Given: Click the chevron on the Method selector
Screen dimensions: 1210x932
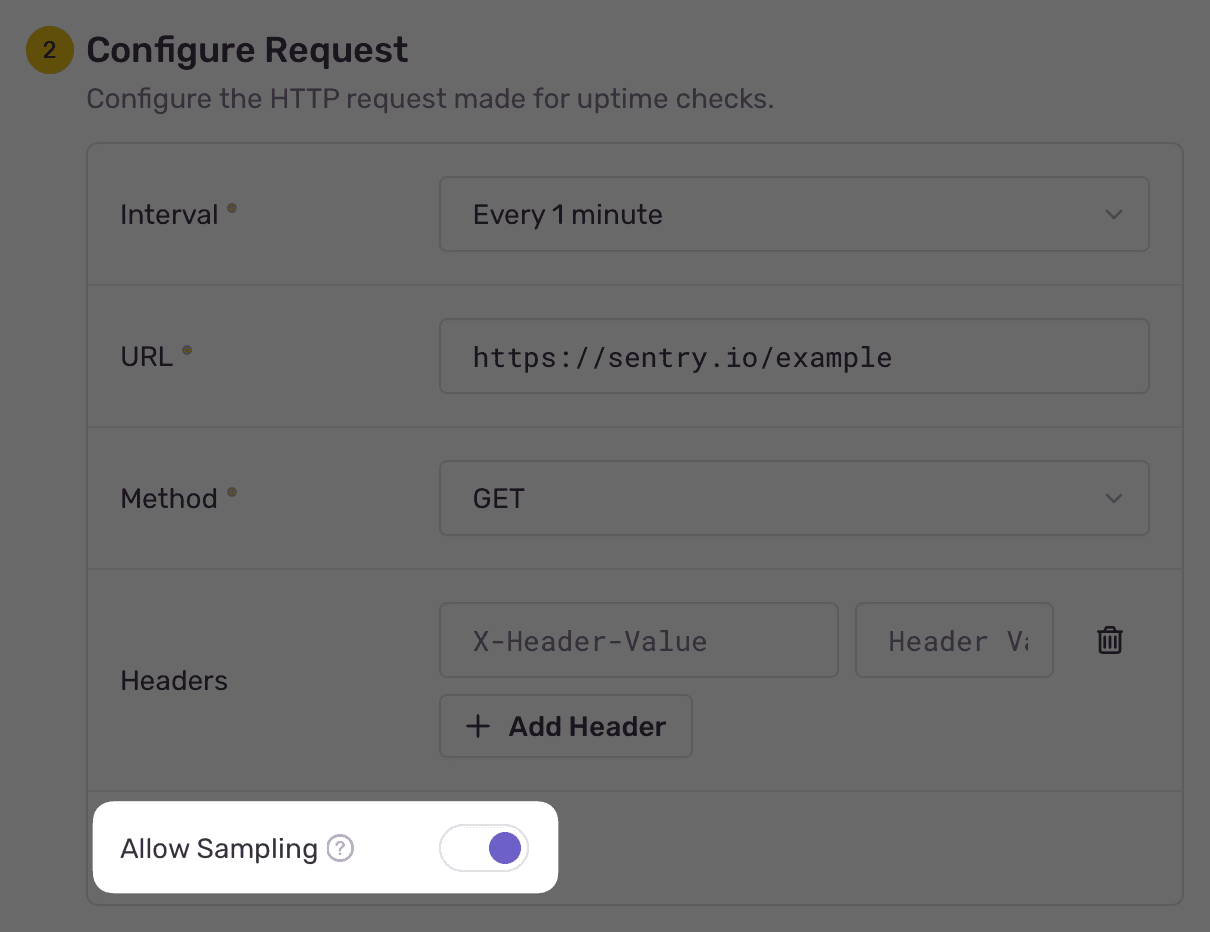Looking at the screenshot, I should (x=1113, y=498).
